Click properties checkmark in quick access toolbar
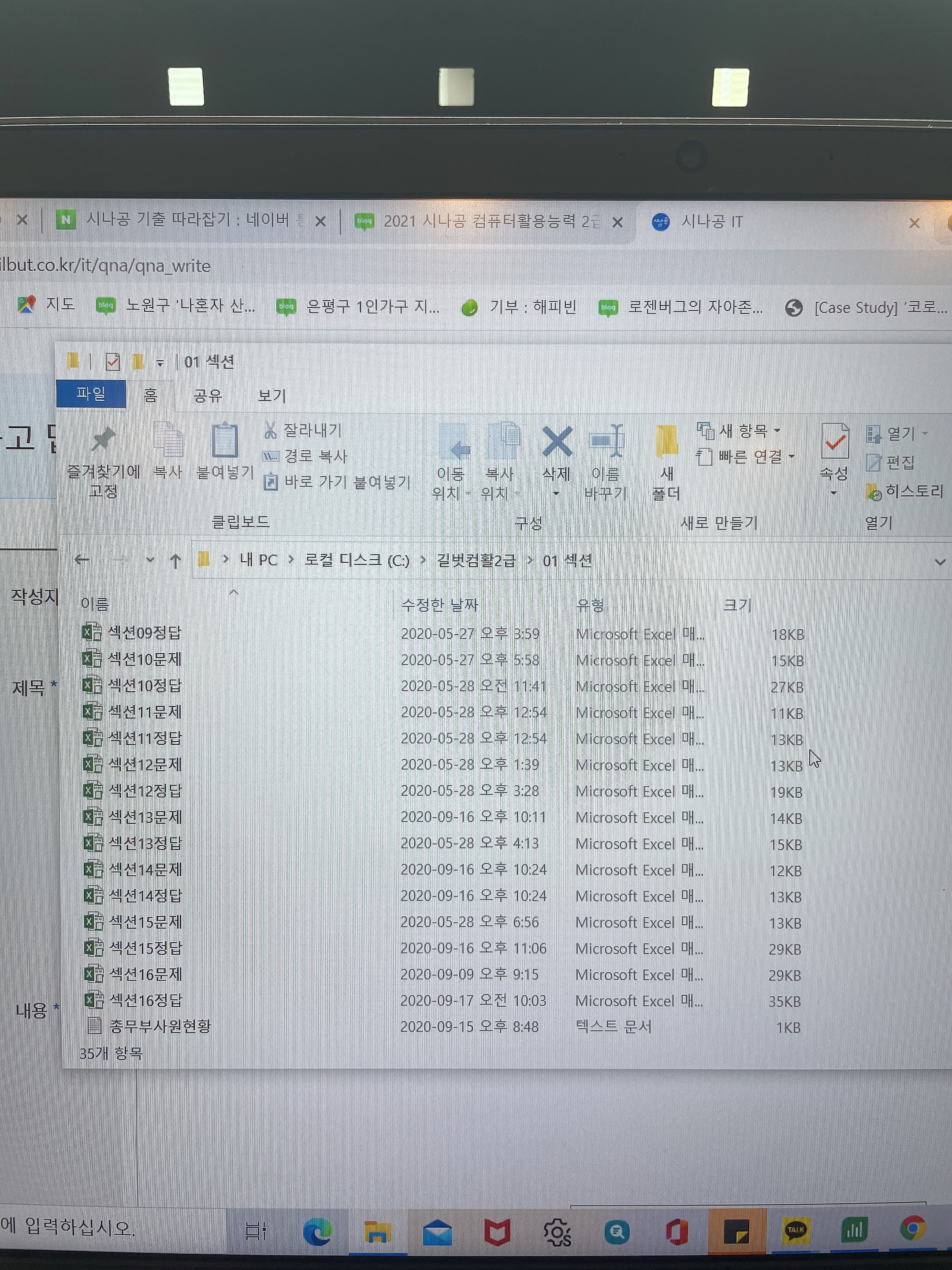Screen dimensions: 952x1270 tap(112, 362)
